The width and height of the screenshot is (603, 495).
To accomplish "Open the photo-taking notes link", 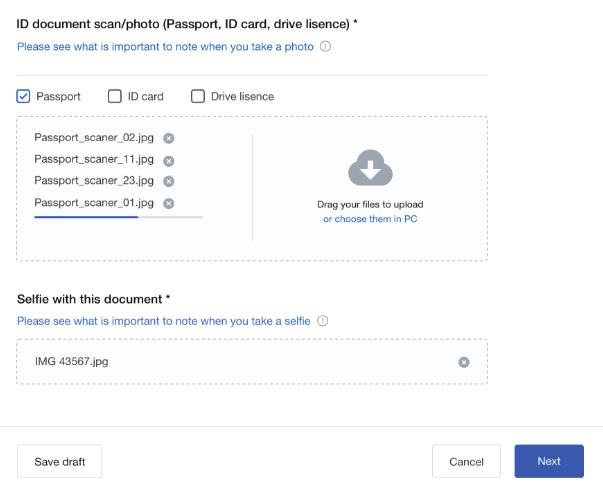I will coord(165,46).
